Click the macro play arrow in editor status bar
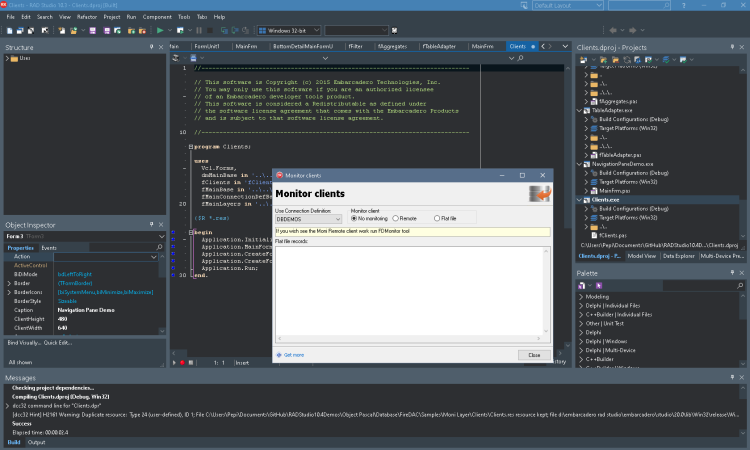 (x=174, y=362)
